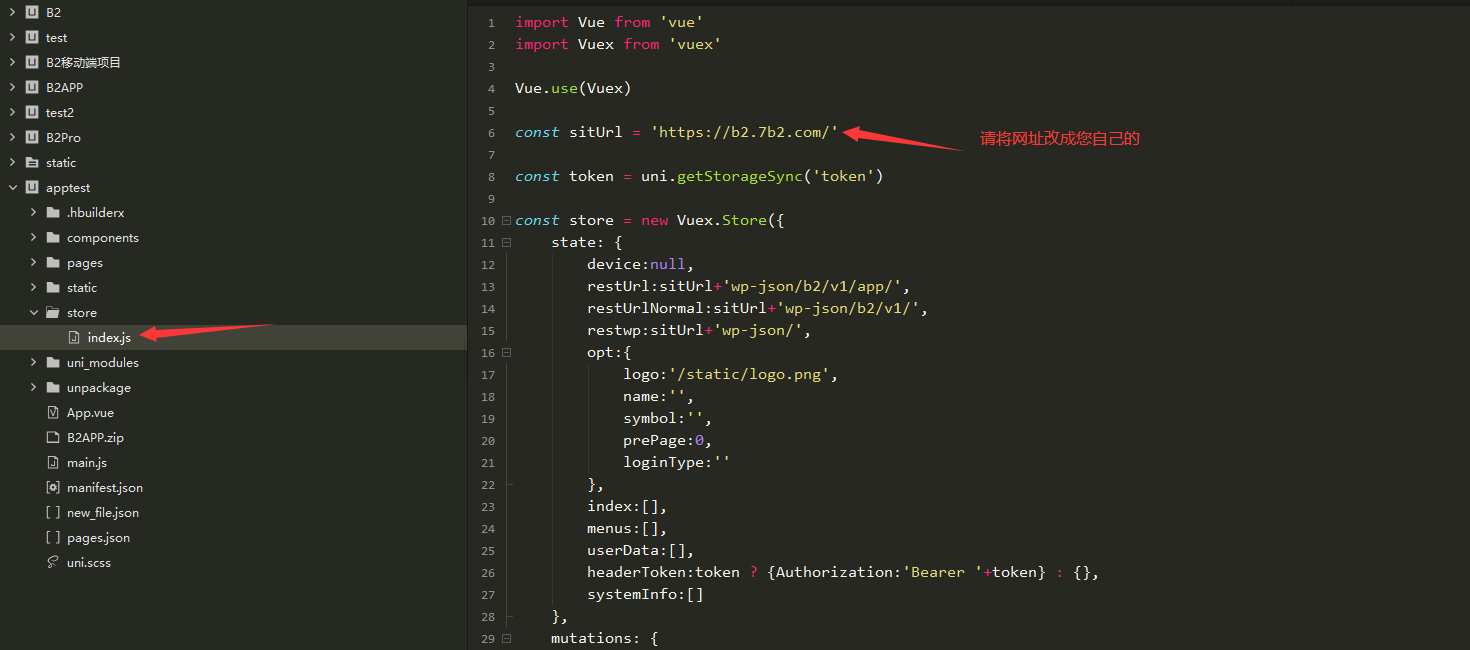The image size is (1470, 650).
Task: Open index.js in the store folder
Action: click(108, 338)
